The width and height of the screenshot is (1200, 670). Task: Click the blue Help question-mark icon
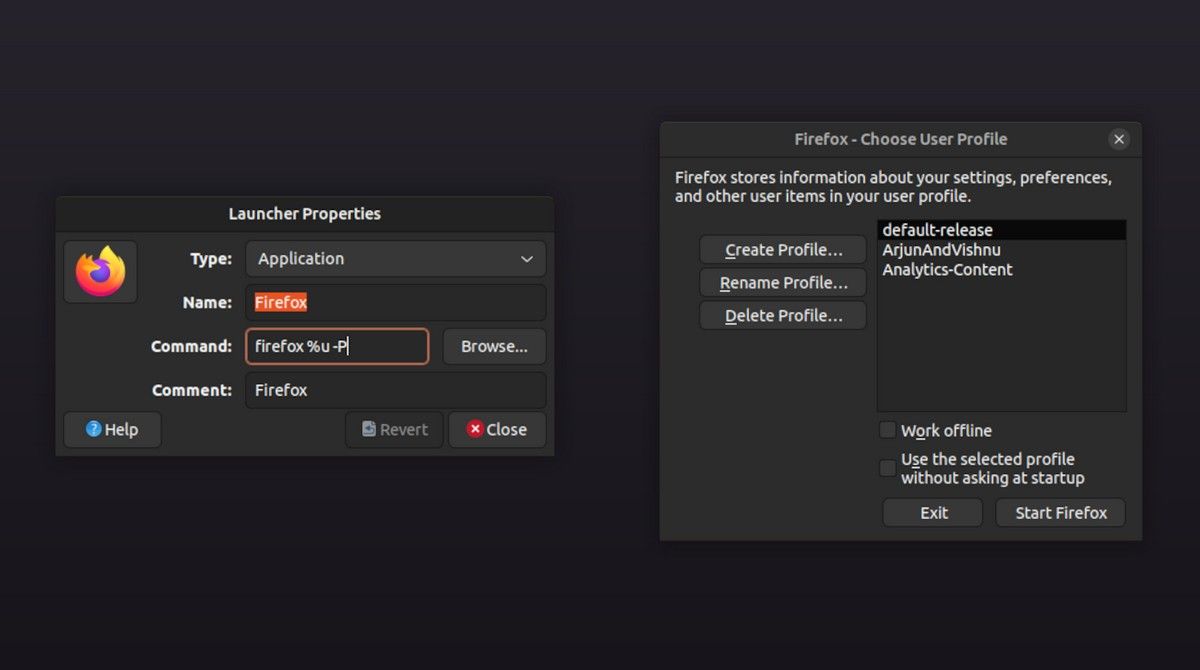pyautogui.click(x=93, y=429)
